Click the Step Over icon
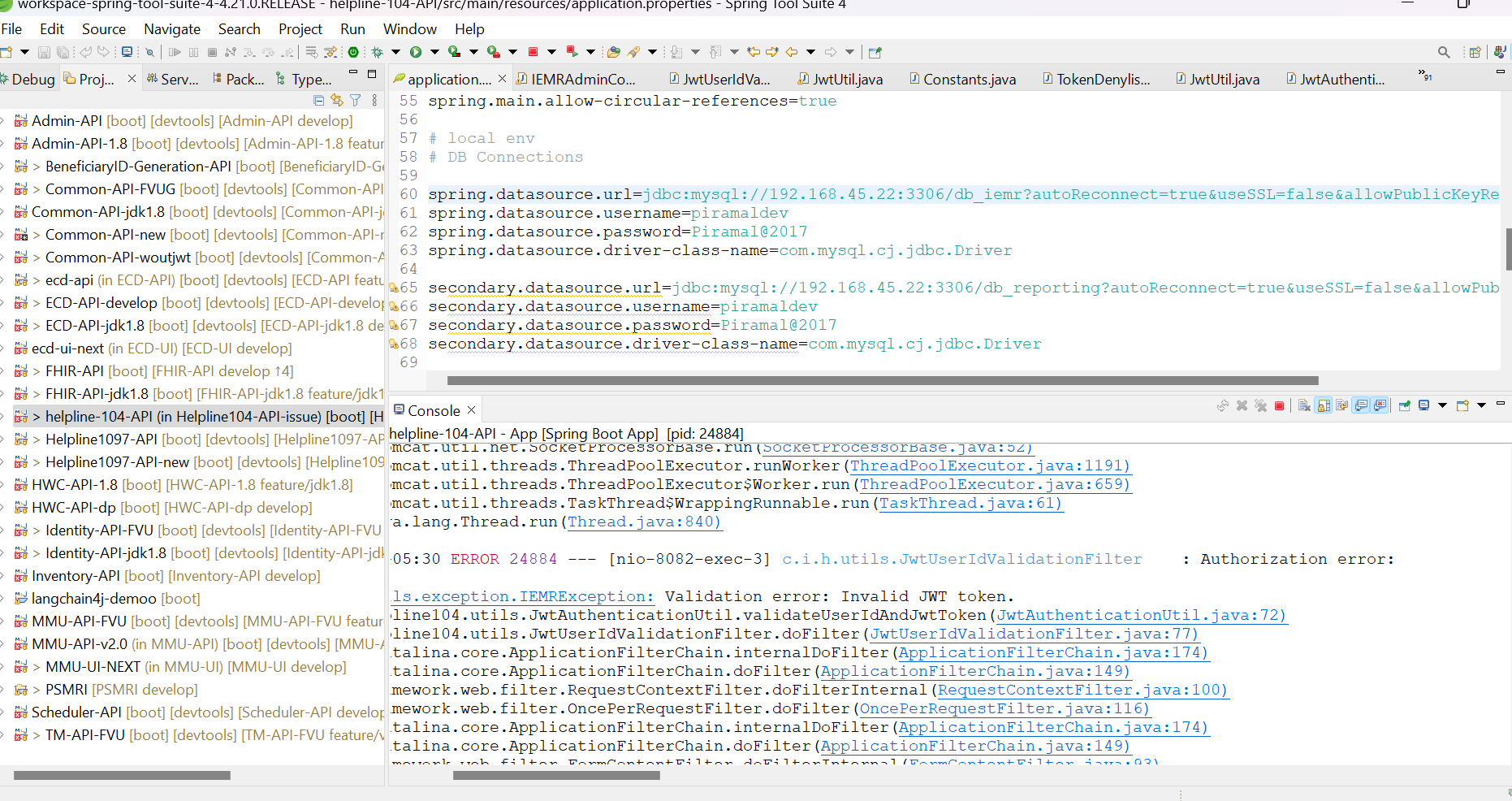1512x801 pixels. point(268,52)
